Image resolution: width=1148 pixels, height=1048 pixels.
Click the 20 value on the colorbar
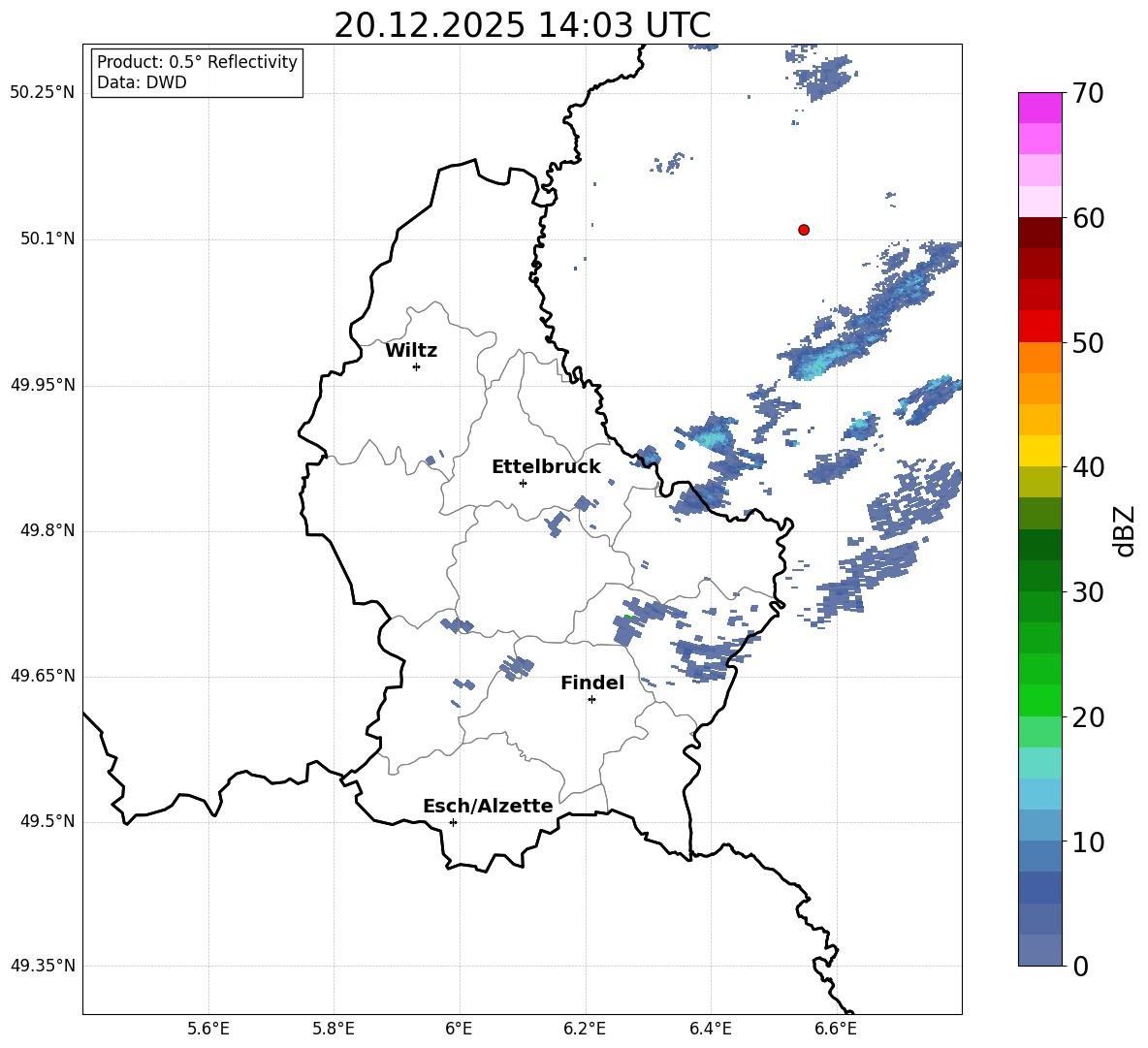(1087, 717)
